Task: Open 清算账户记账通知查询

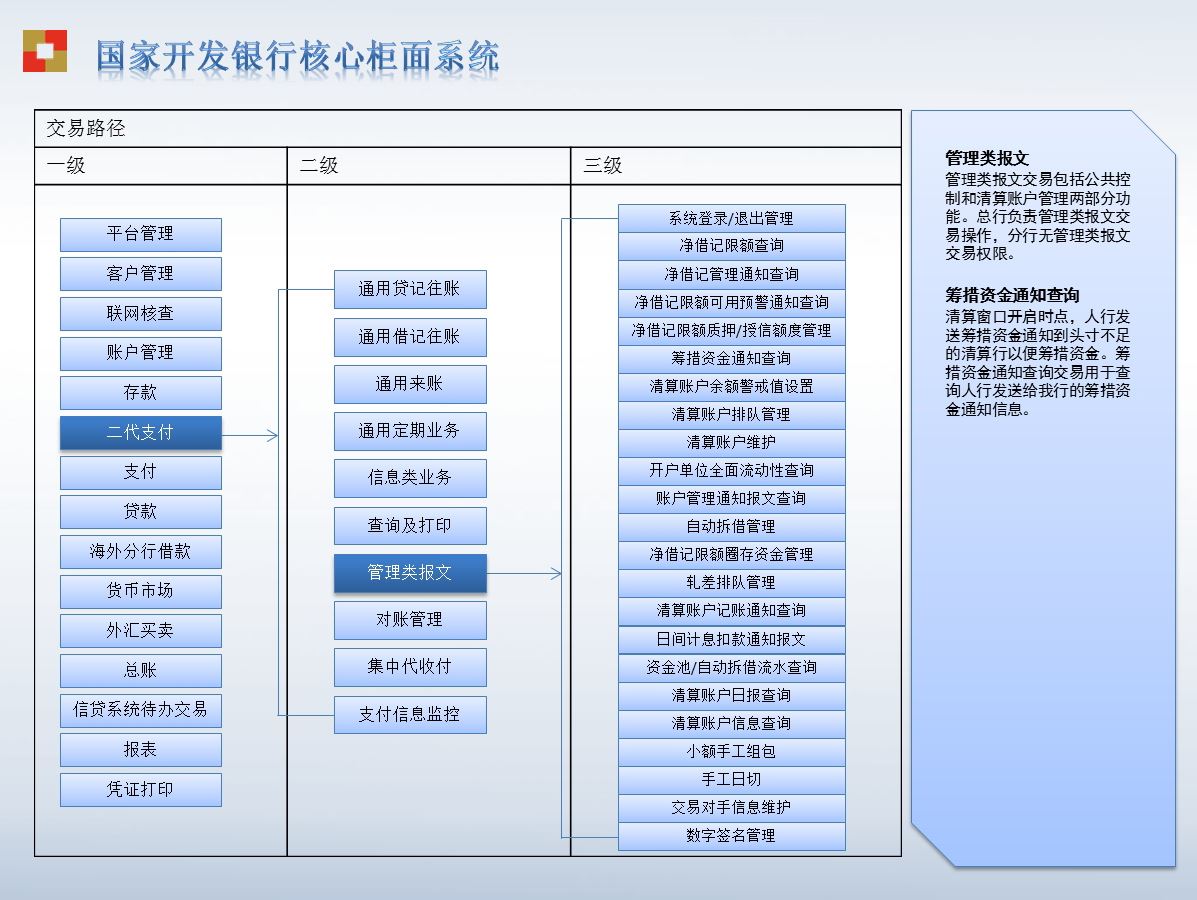Action: [x=731, y=611]
